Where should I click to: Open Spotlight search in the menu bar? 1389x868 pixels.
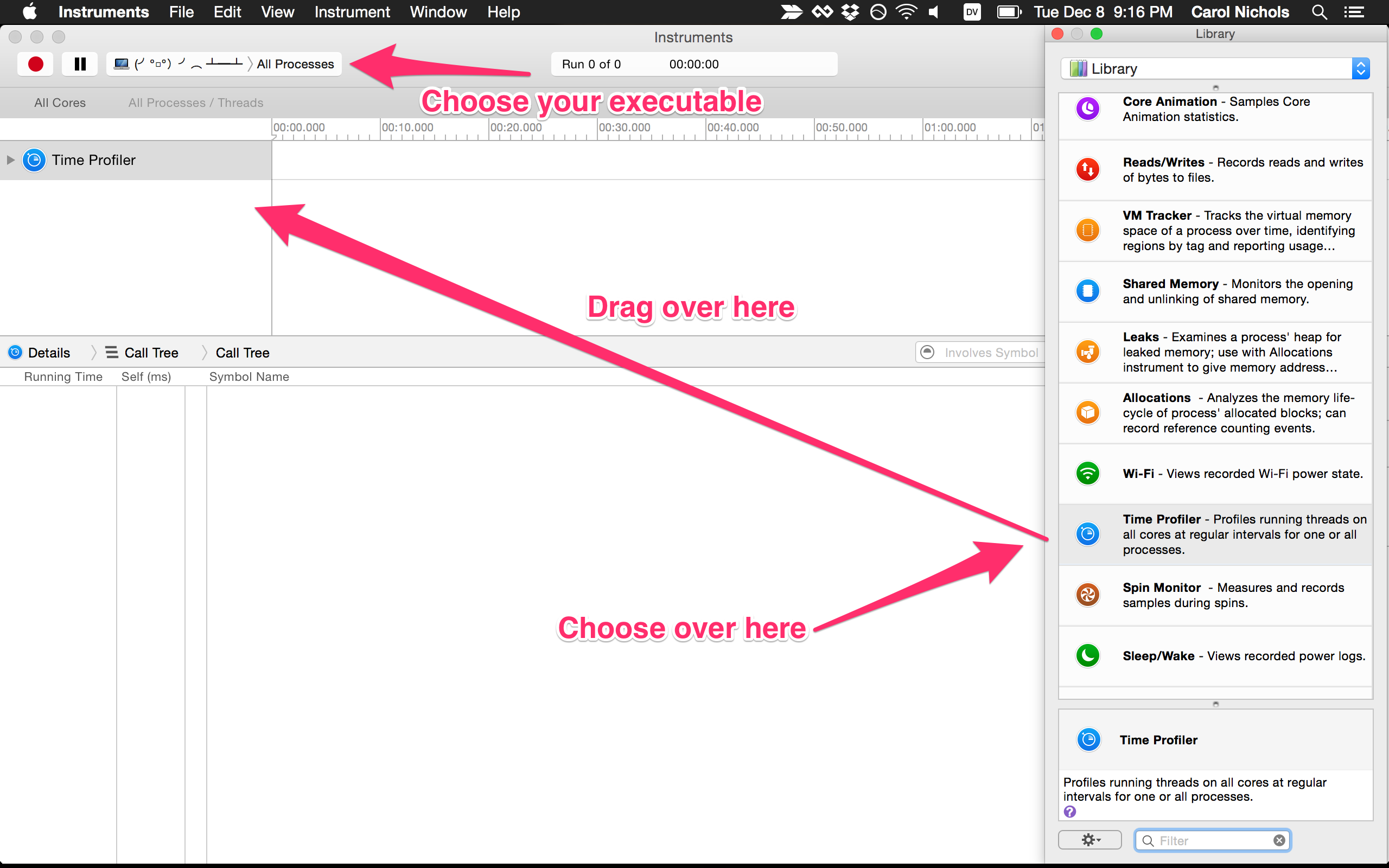(x=1319, y=12)
